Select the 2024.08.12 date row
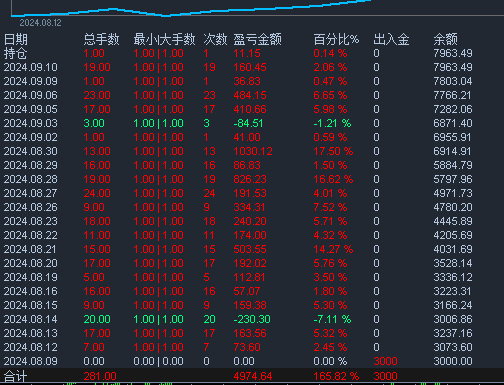Screen dimensions: 504x385 (x=31, y=347)
